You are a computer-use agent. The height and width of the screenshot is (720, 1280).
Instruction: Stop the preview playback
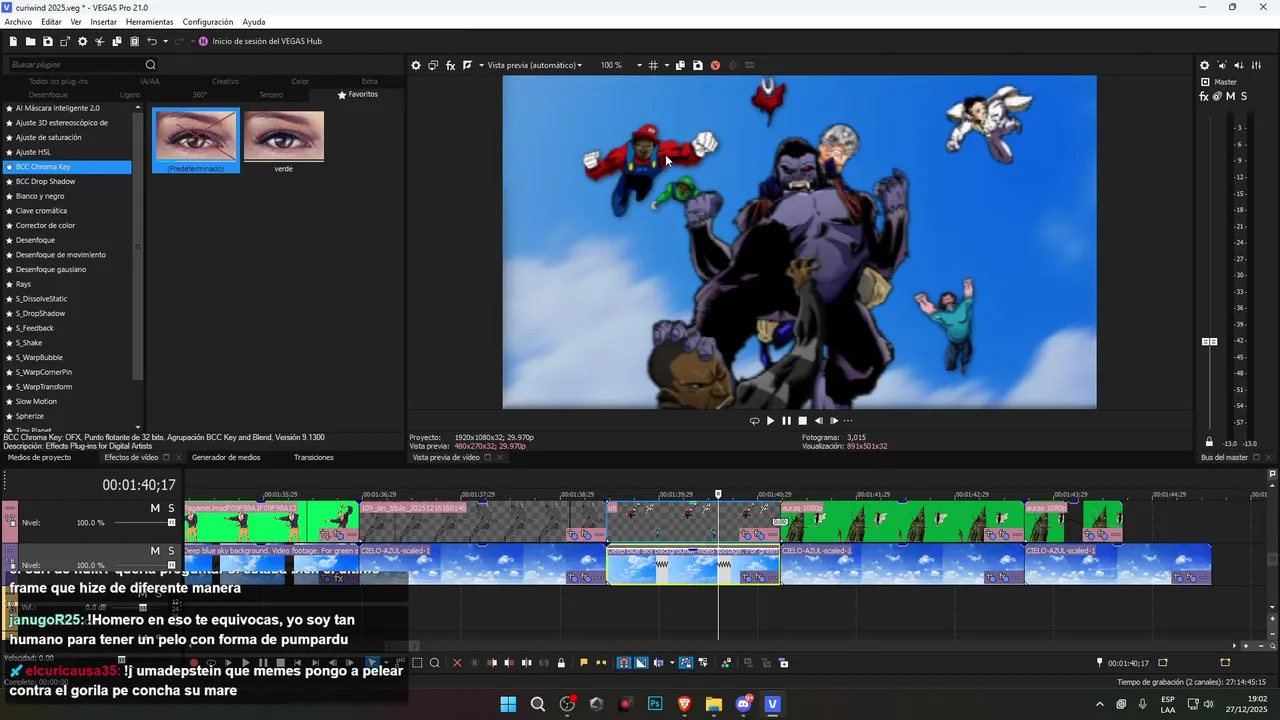[x=802, y=421]
